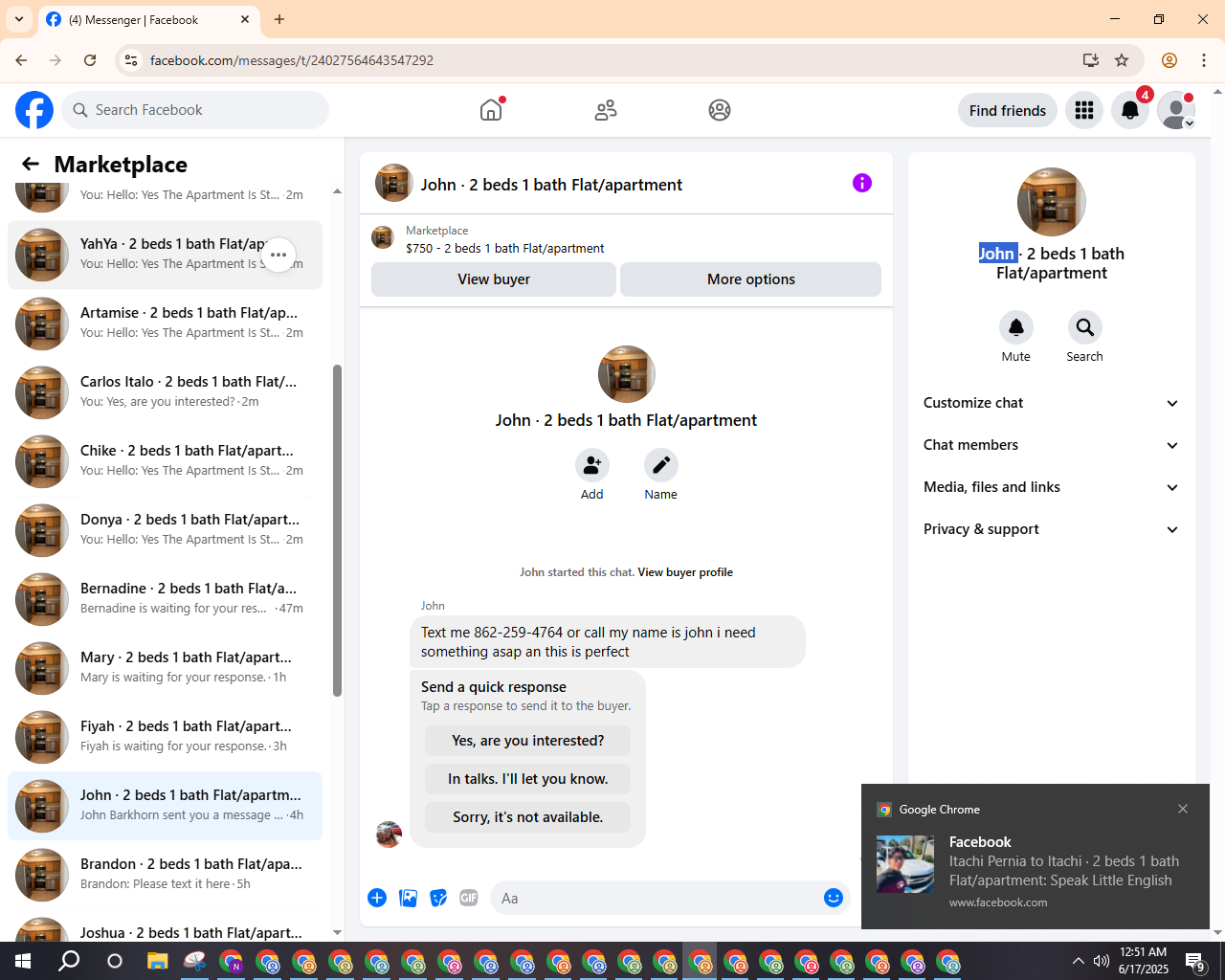This screenshot has width=1225, height=980.
Task: Open the Chike conversation
Action: click(165, 461)
